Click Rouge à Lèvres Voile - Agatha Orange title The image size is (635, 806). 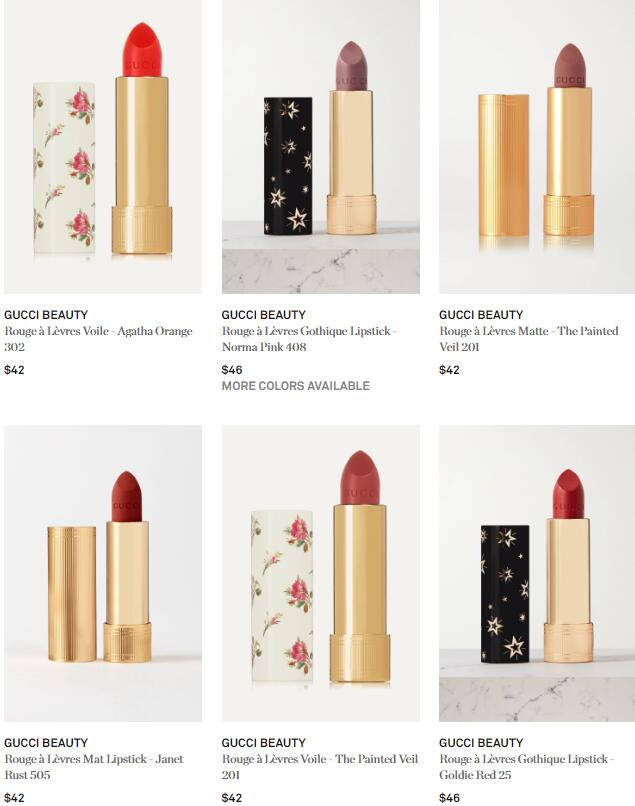coord(98,339)
